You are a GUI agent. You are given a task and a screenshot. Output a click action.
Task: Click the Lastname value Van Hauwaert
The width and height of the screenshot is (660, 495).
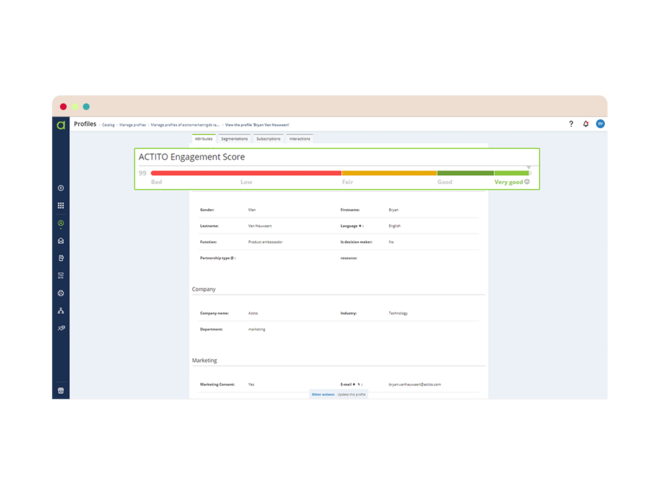tap(260, 226)
